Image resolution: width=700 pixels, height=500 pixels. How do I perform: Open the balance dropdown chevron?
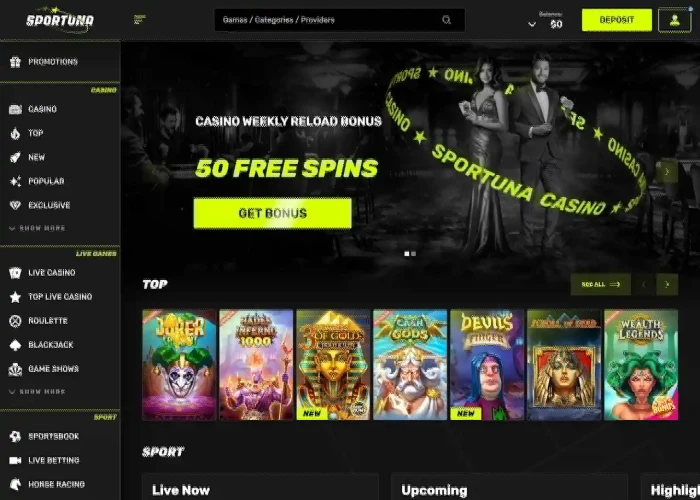point(532,24)
